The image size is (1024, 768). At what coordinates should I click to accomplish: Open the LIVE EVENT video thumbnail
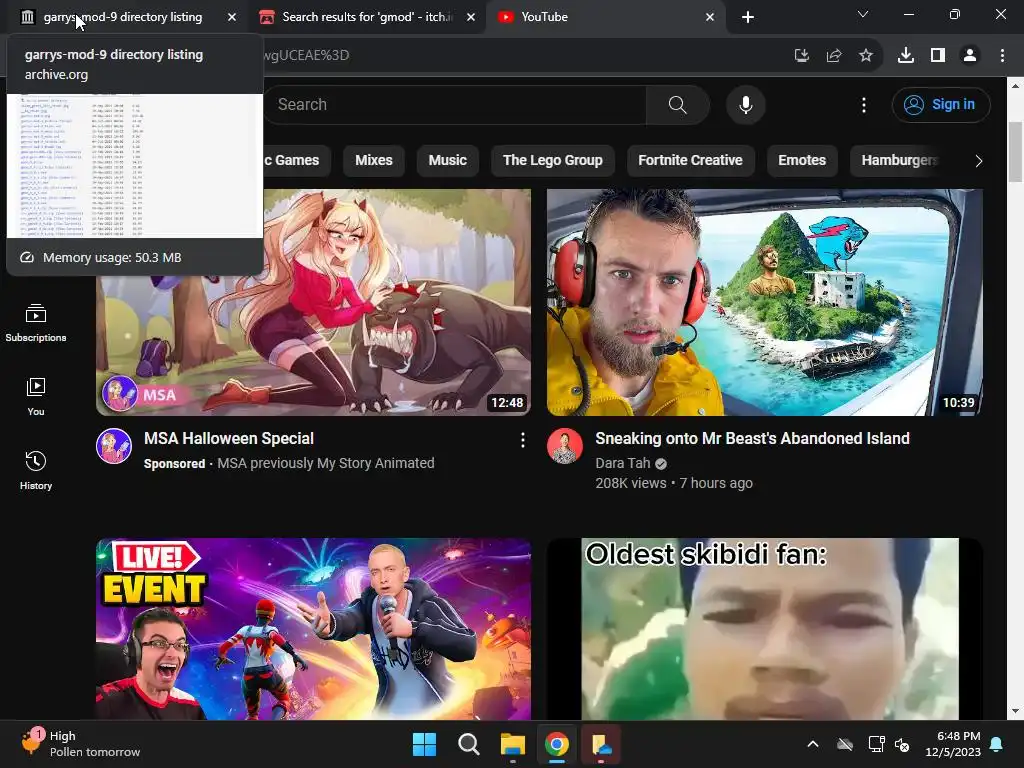tap(313, 629)
